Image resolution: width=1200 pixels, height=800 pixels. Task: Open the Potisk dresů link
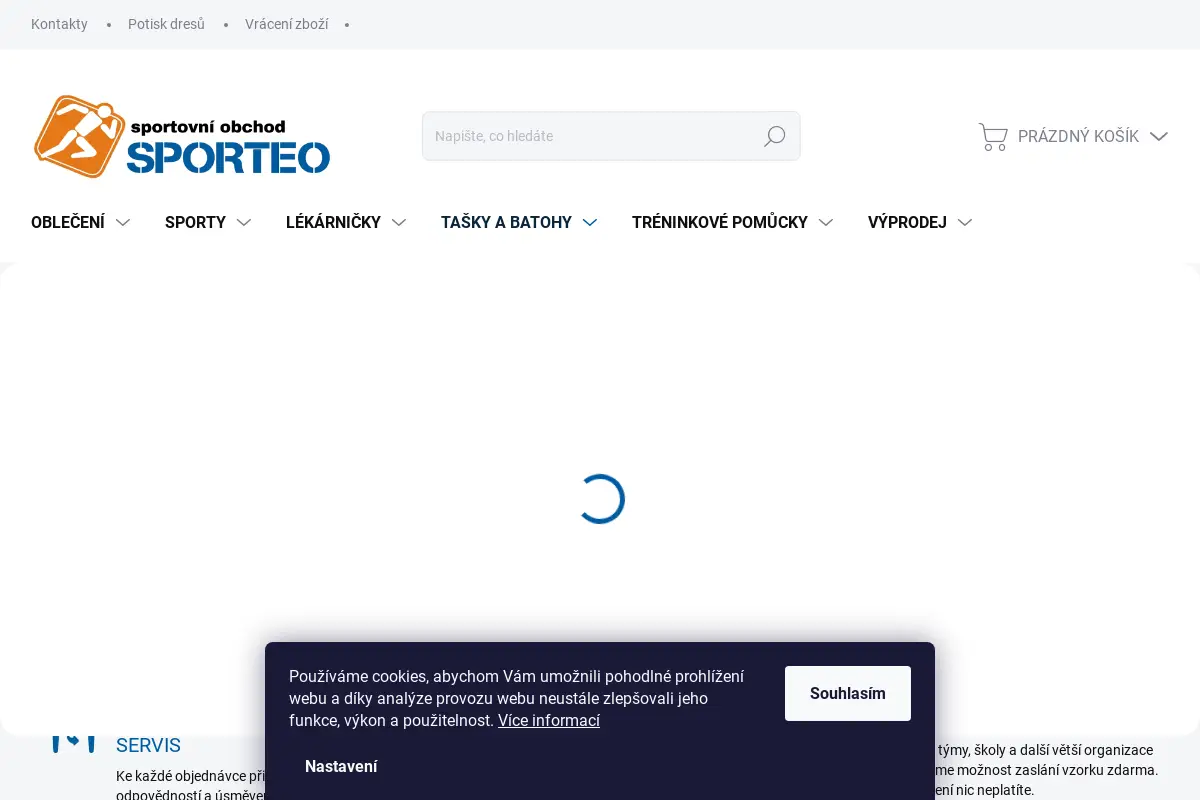pyautogui.click(x=166, y=24)
